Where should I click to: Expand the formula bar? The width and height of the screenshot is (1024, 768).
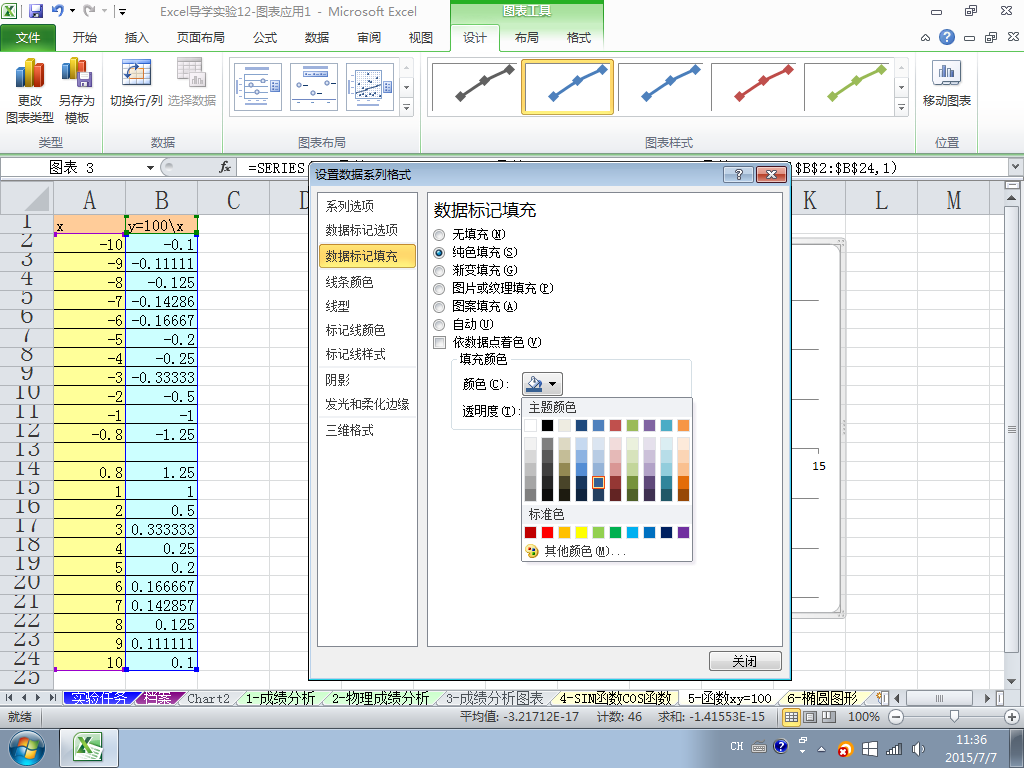coord(1016,168)
